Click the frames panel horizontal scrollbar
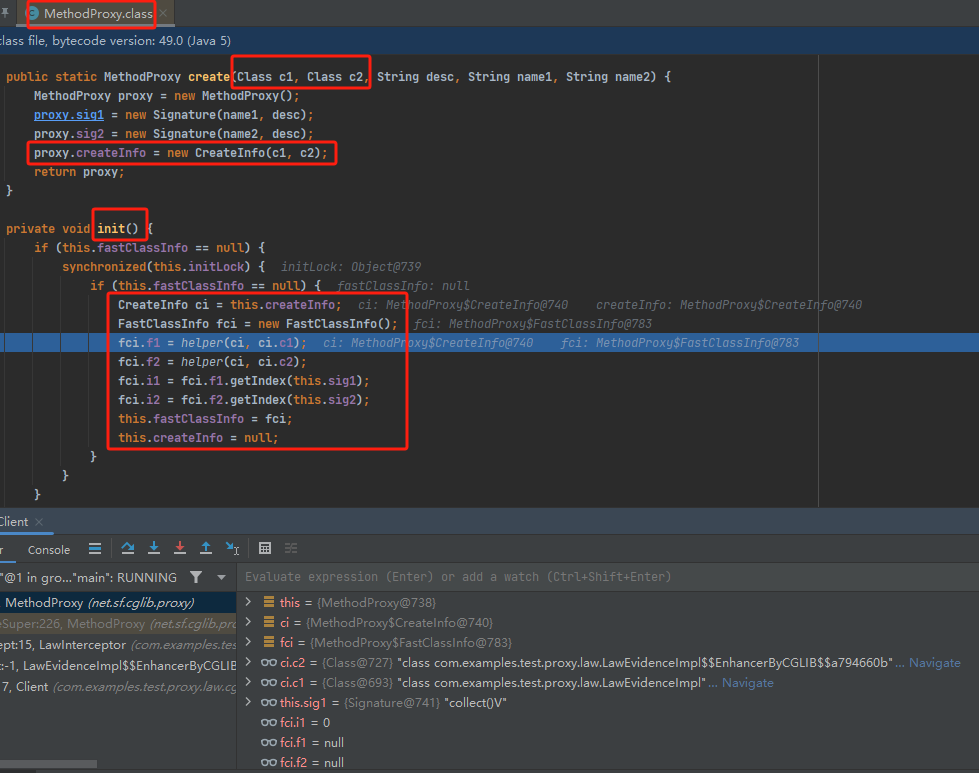 (x=49, y=764)
